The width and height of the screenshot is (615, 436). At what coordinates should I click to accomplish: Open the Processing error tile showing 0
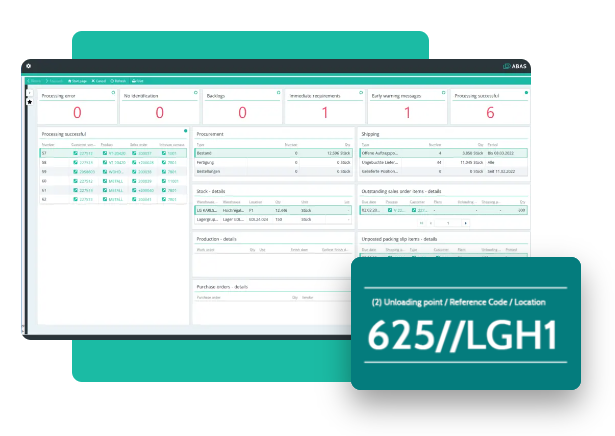pos(77,107)
